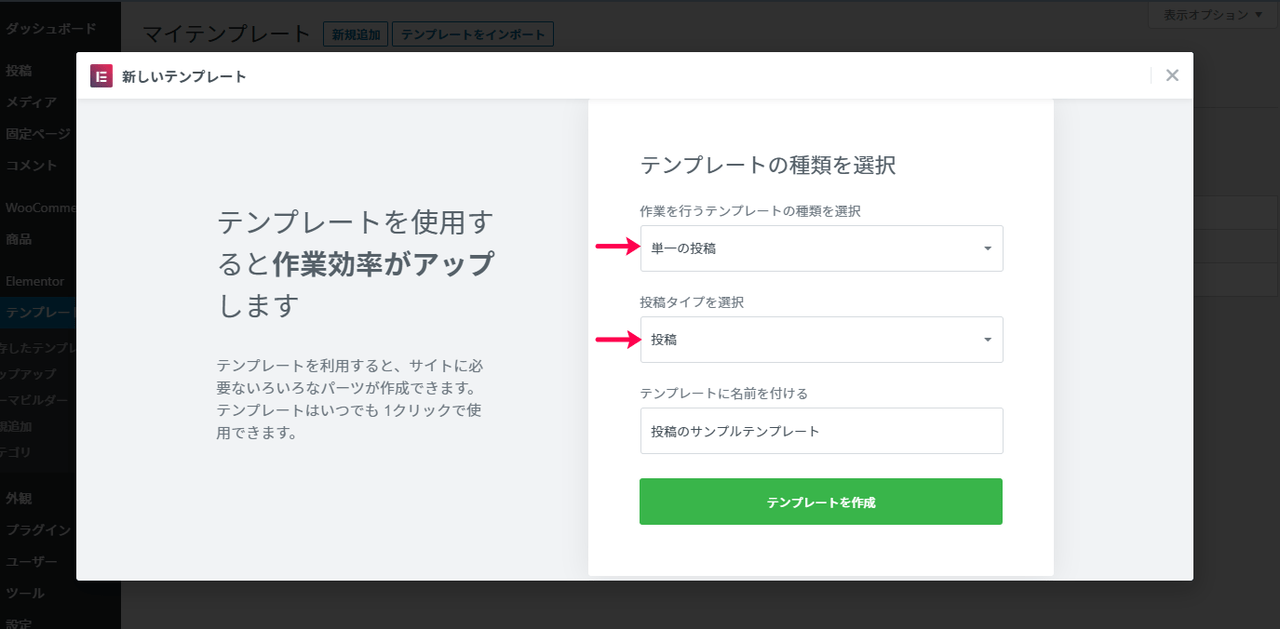Click 新規追加 button next to マイテンプレート
The width and height of the screenshot is (1280, 629).
[356, 34]
